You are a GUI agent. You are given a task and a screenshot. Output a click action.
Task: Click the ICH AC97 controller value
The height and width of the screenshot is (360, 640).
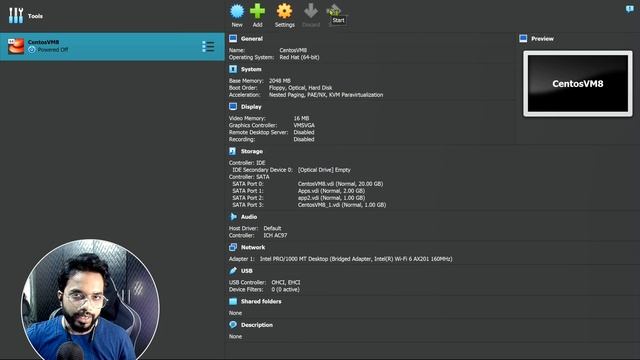[x=275, y=236]
